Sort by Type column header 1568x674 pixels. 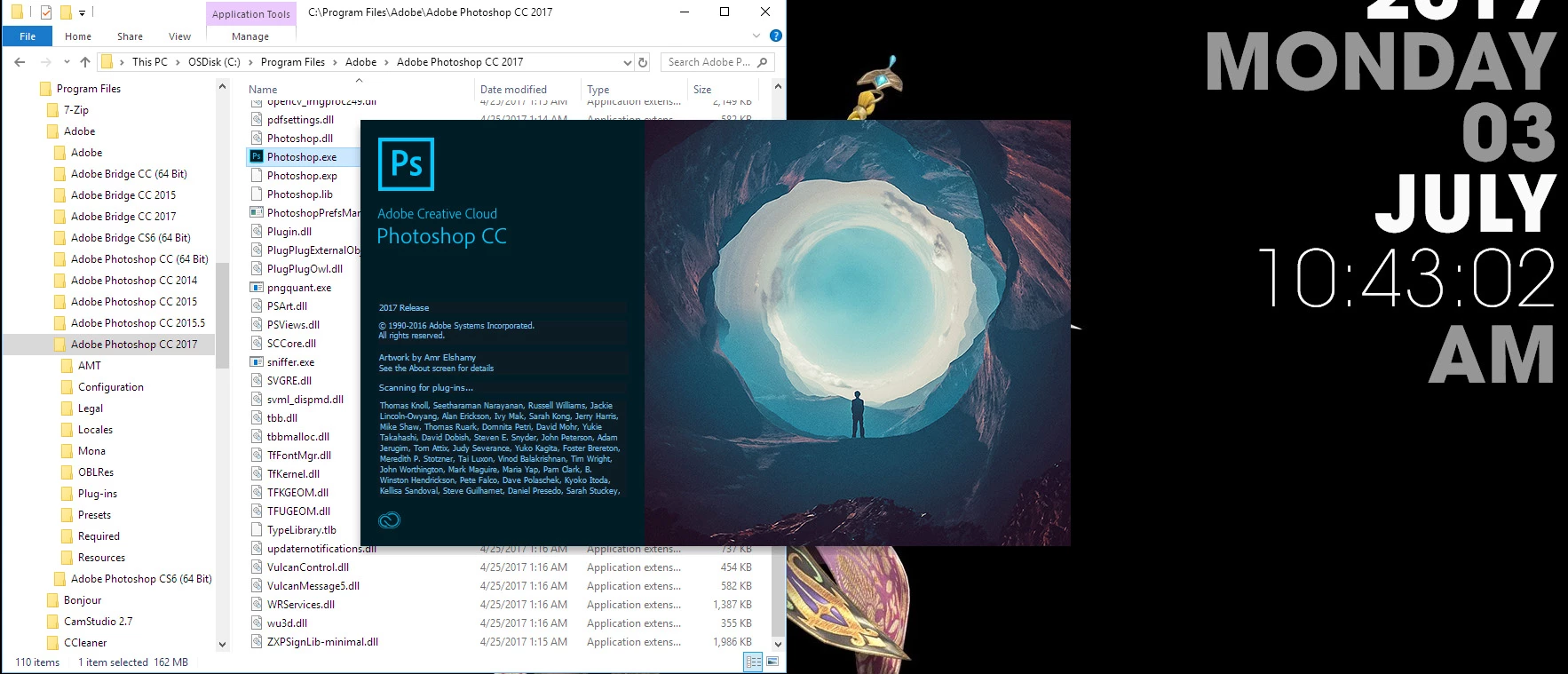(598, 90)
